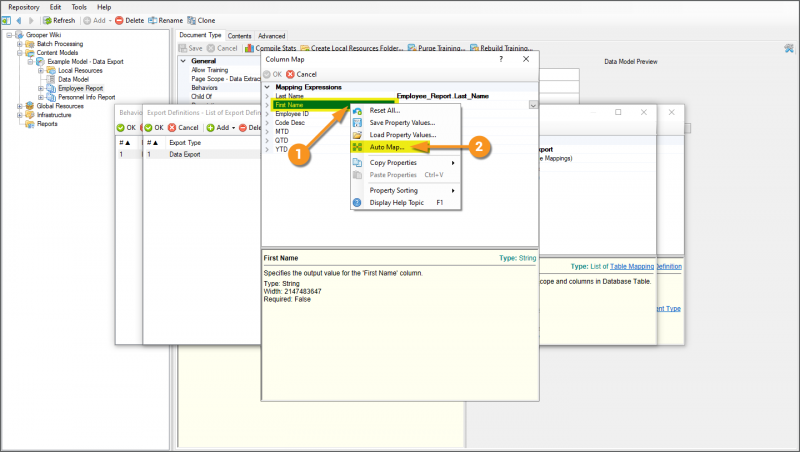Click the Batch Processing folder icon
The width and height of the screenshot is (800, 452).
pyautogui.click(x=30, y=44)
